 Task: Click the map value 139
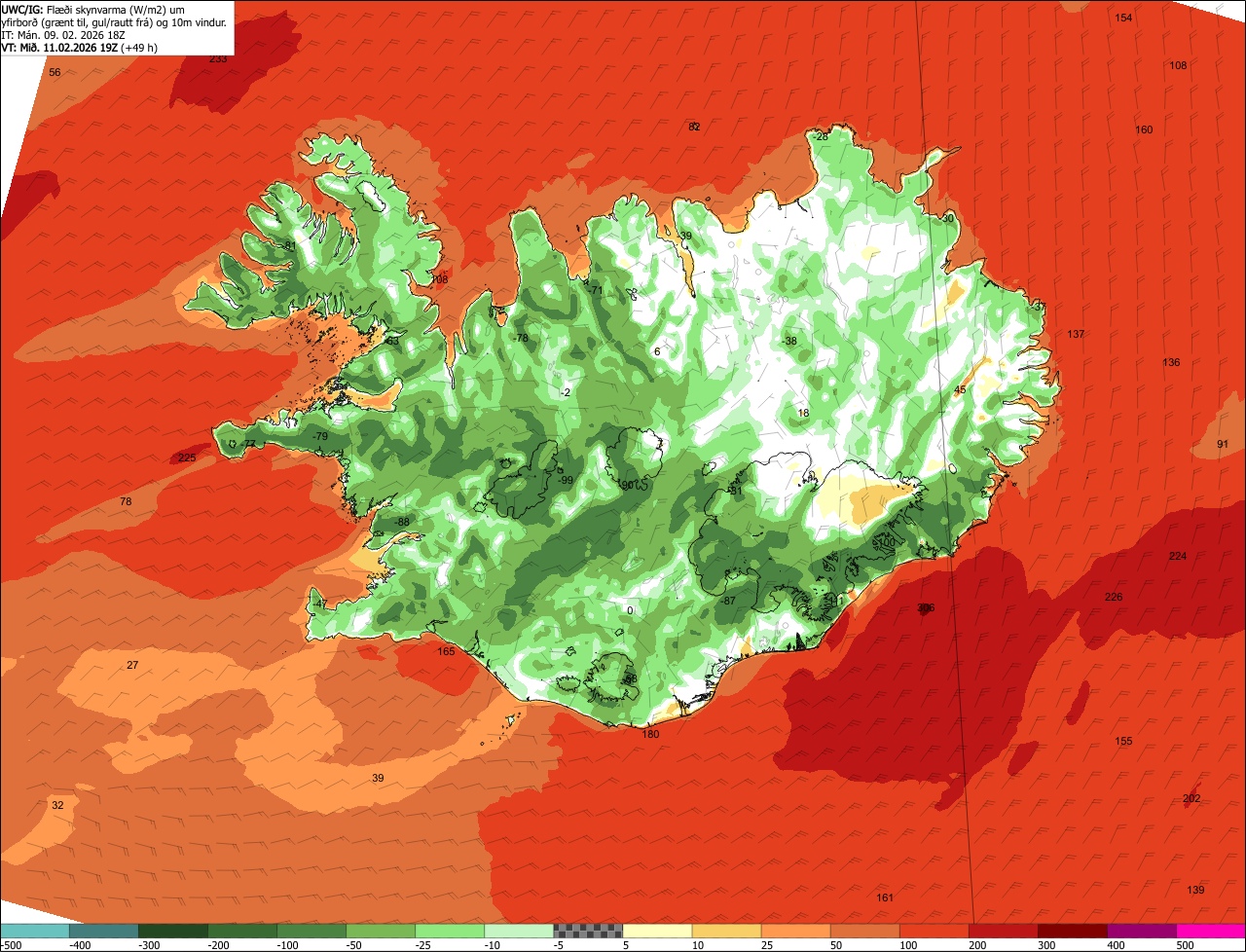click(x=1195, y=891)
